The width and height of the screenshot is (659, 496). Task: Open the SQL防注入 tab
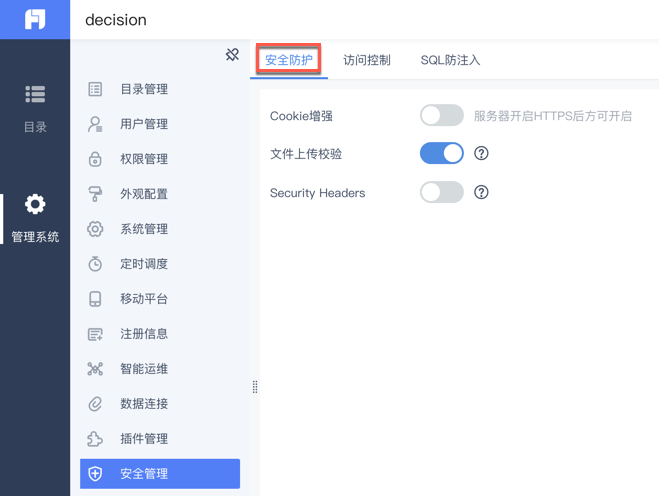tap(450, 60)
